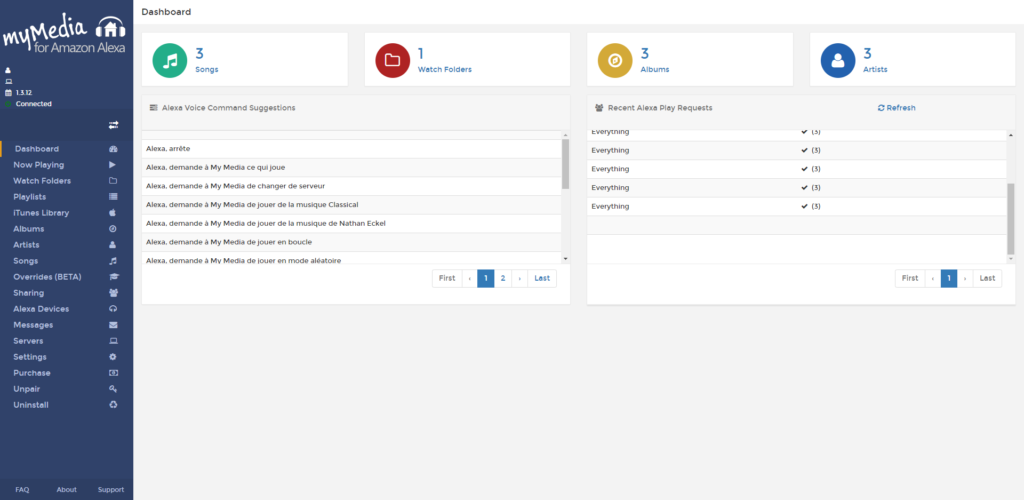
Task: Click up arrow of play requests scrollbar
Action: tap(1011, 134)
